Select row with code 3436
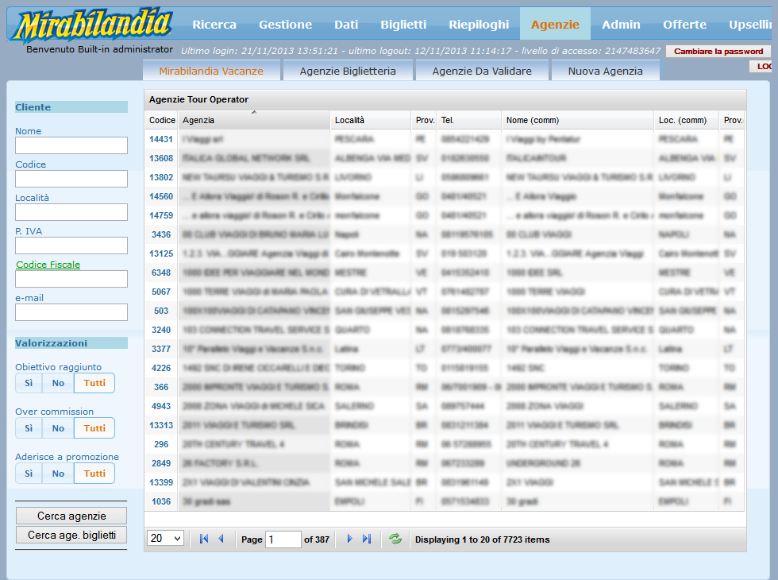This screenshot has height=580, width=778. (445, 235)
